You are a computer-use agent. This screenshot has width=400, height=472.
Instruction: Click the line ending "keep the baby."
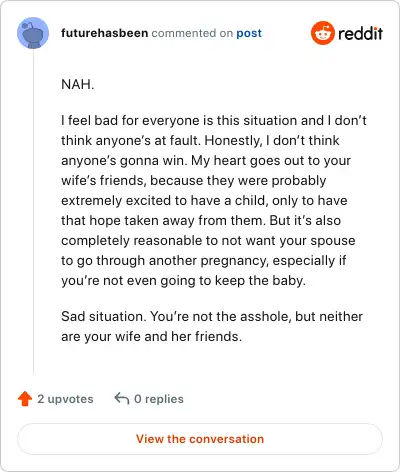click(x=183, y=281)
